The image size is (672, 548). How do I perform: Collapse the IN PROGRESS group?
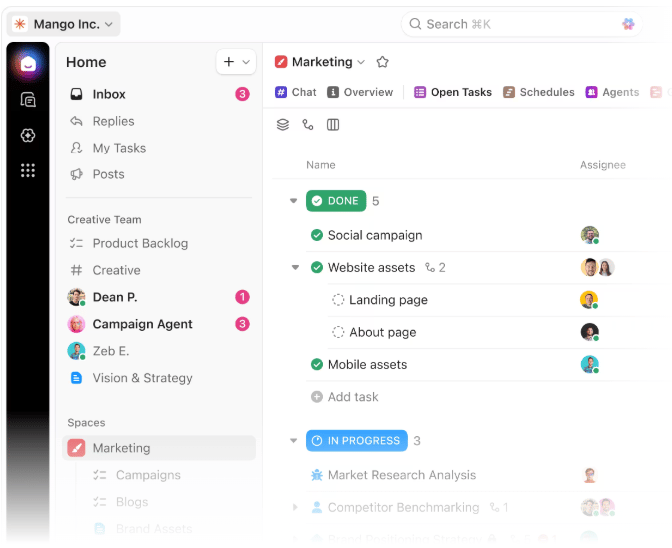click(x=294, y=440)
